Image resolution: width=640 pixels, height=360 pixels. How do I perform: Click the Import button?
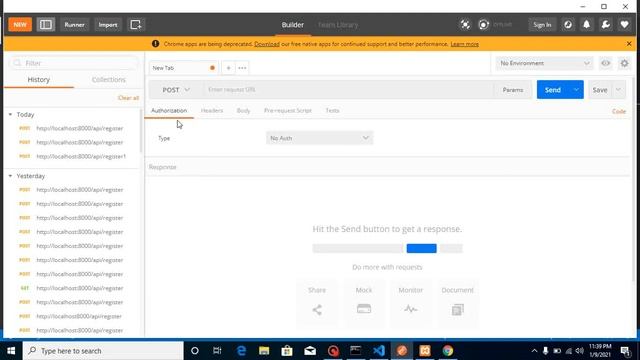click(108, 24)
